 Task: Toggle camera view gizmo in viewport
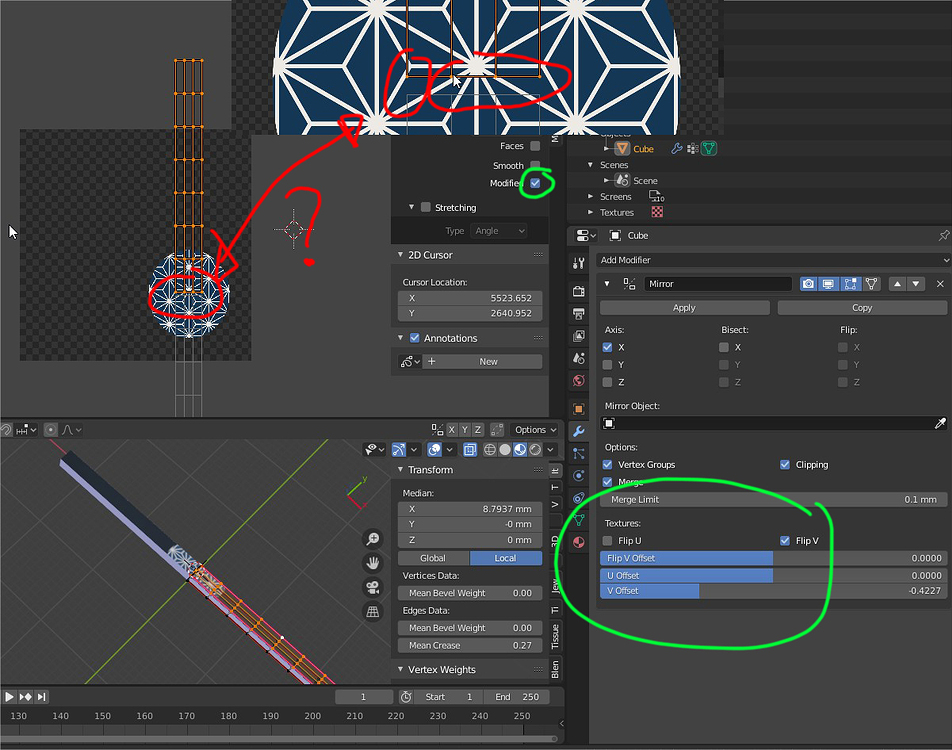tap(373, 587)
